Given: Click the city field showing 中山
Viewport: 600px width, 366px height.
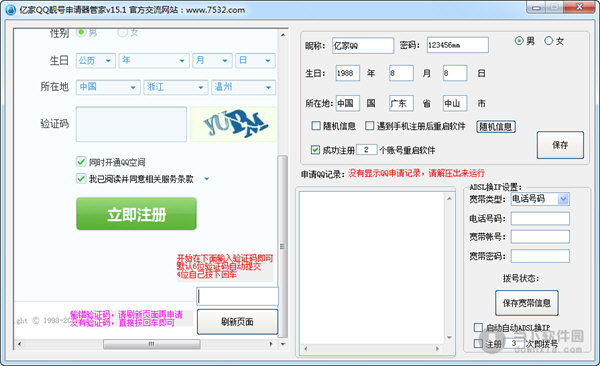Looking at the screenshot, I should tap(455, 103).
